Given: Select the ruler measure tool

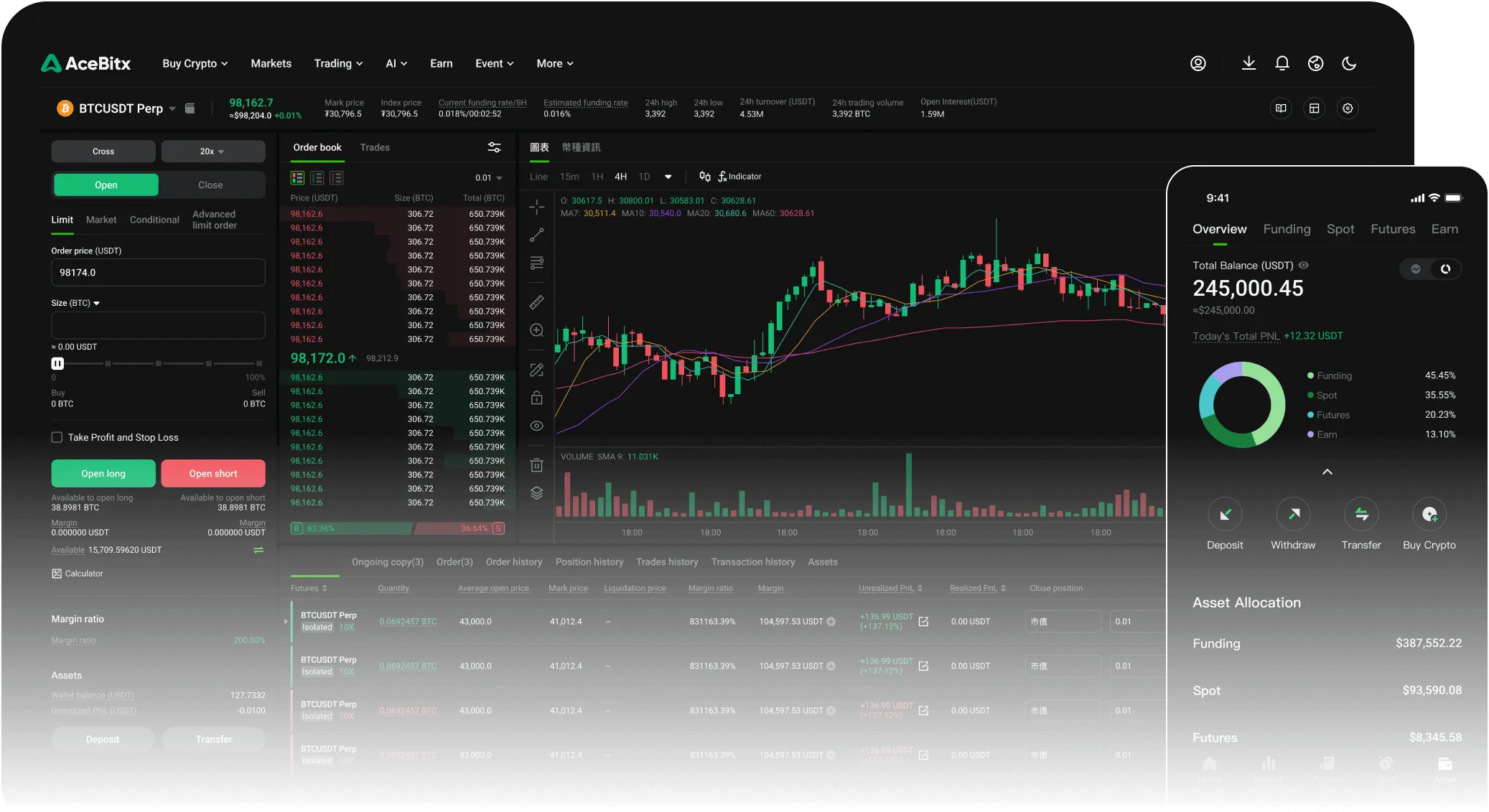Looking at the screenshot, I should 536,302.
